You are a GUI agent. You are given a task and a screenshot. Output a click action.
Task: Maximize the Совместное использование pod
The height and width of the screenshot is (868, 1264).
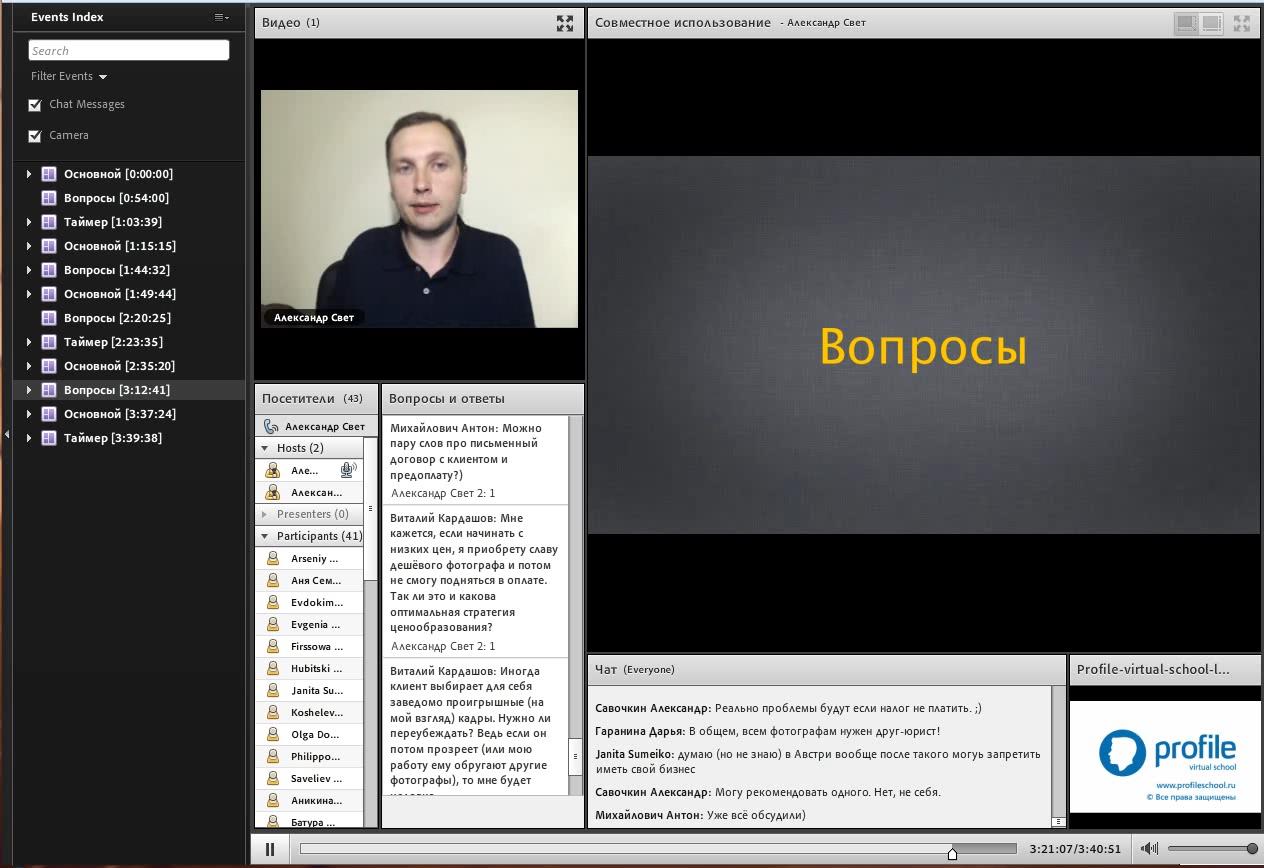[x=1242, y=23]
